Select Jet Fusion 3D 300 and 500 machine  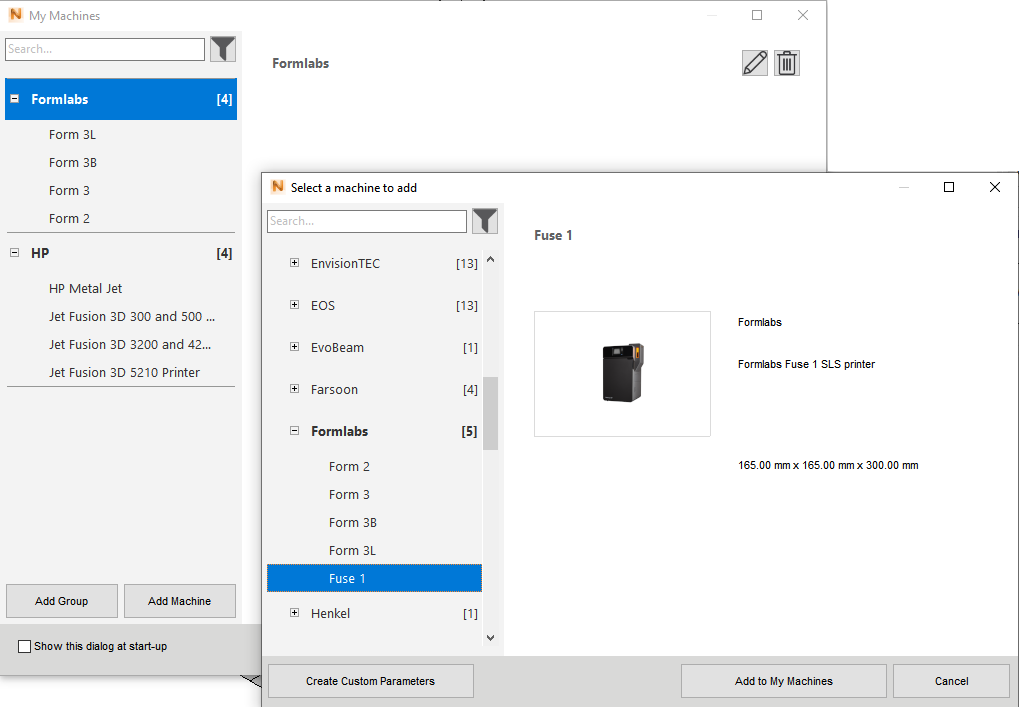[x=121, y=316]
